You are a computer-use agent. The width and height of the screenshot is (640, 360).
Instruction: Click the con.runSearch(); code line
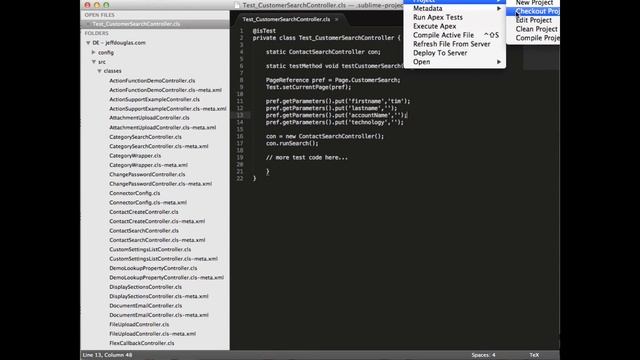[292, 144]
